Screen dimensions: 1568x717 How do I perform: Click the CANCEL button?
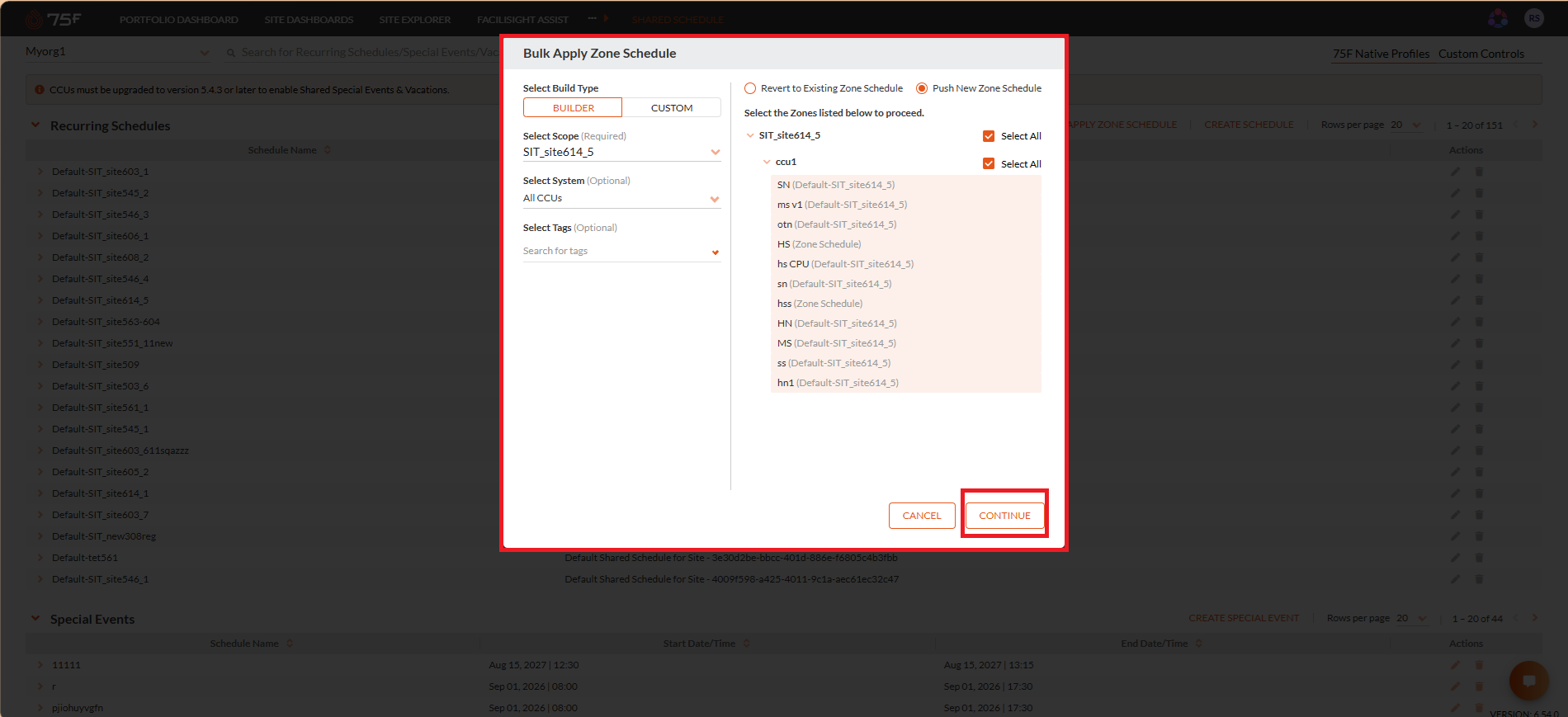tap(922, 516)
